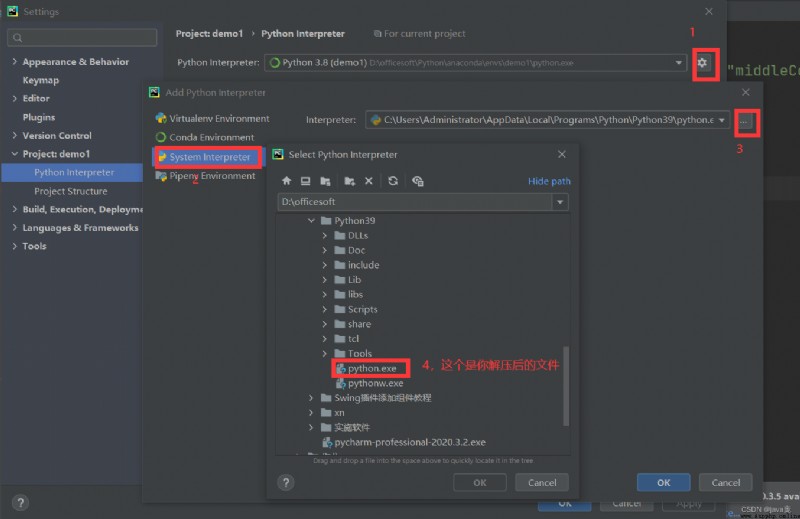Browse for interpreter with ellipsis button
This screenshot has height=519, width=800.
(744, 121)
